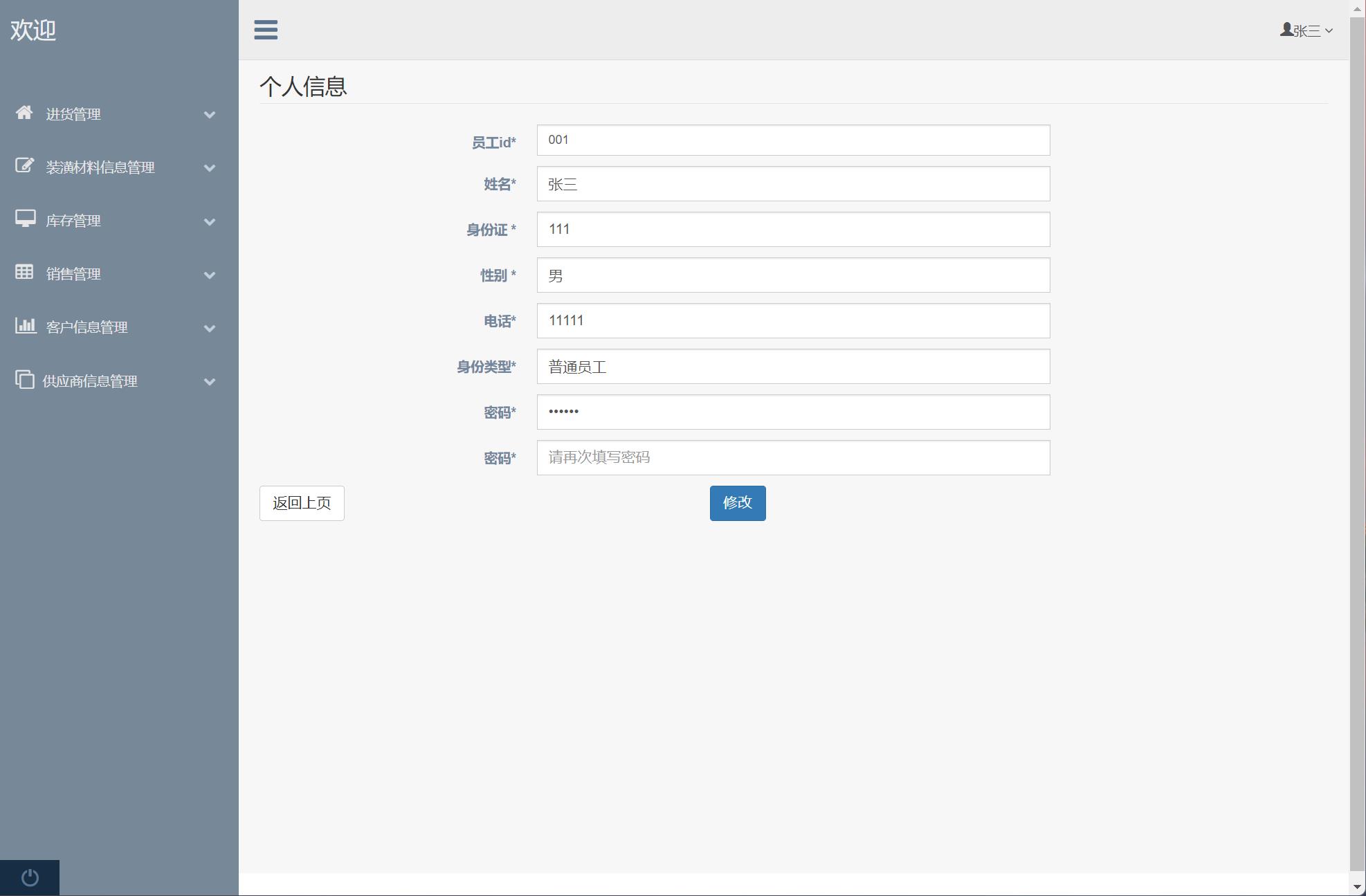Click the copy icon beside 供应商信息管理
The image size is (1366, 896).
24,379
